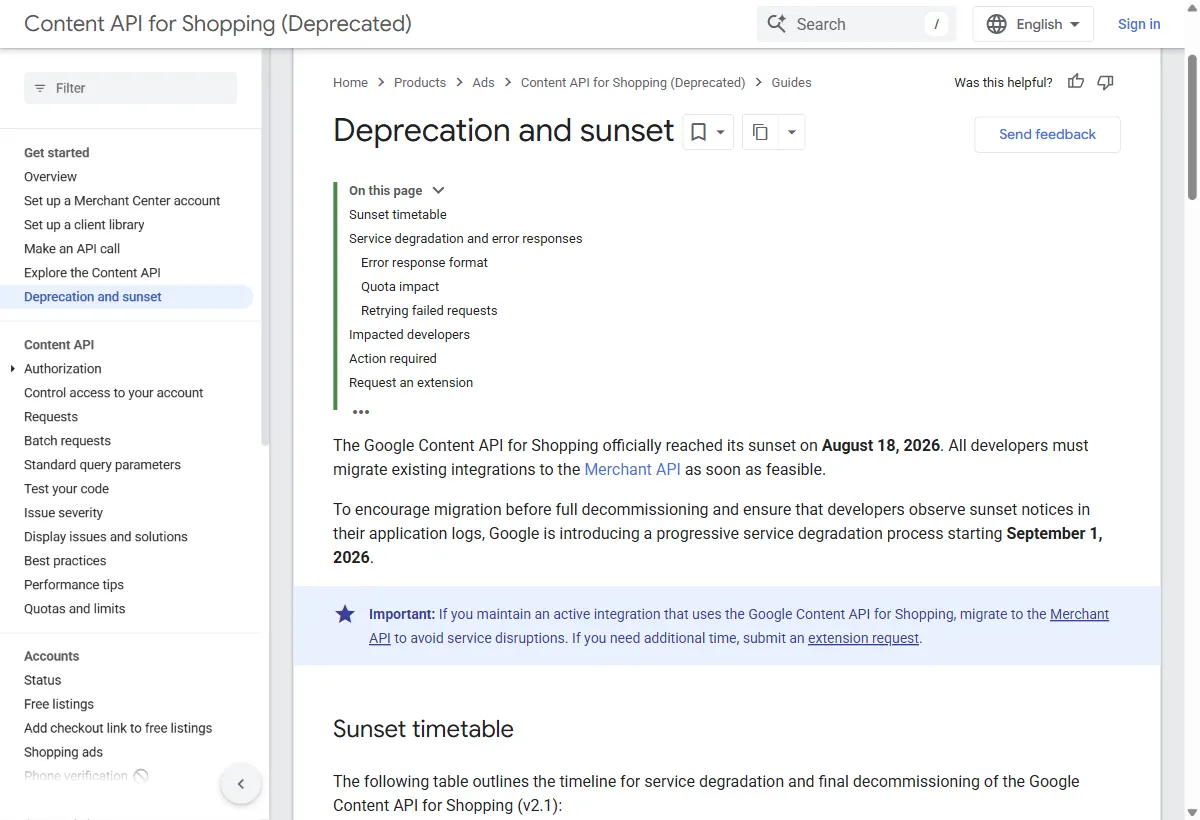Image resolution: width=1200 pixels, height=820 pixels.
Task: Open Status under Accounts
Action: (x=43, y=680)
